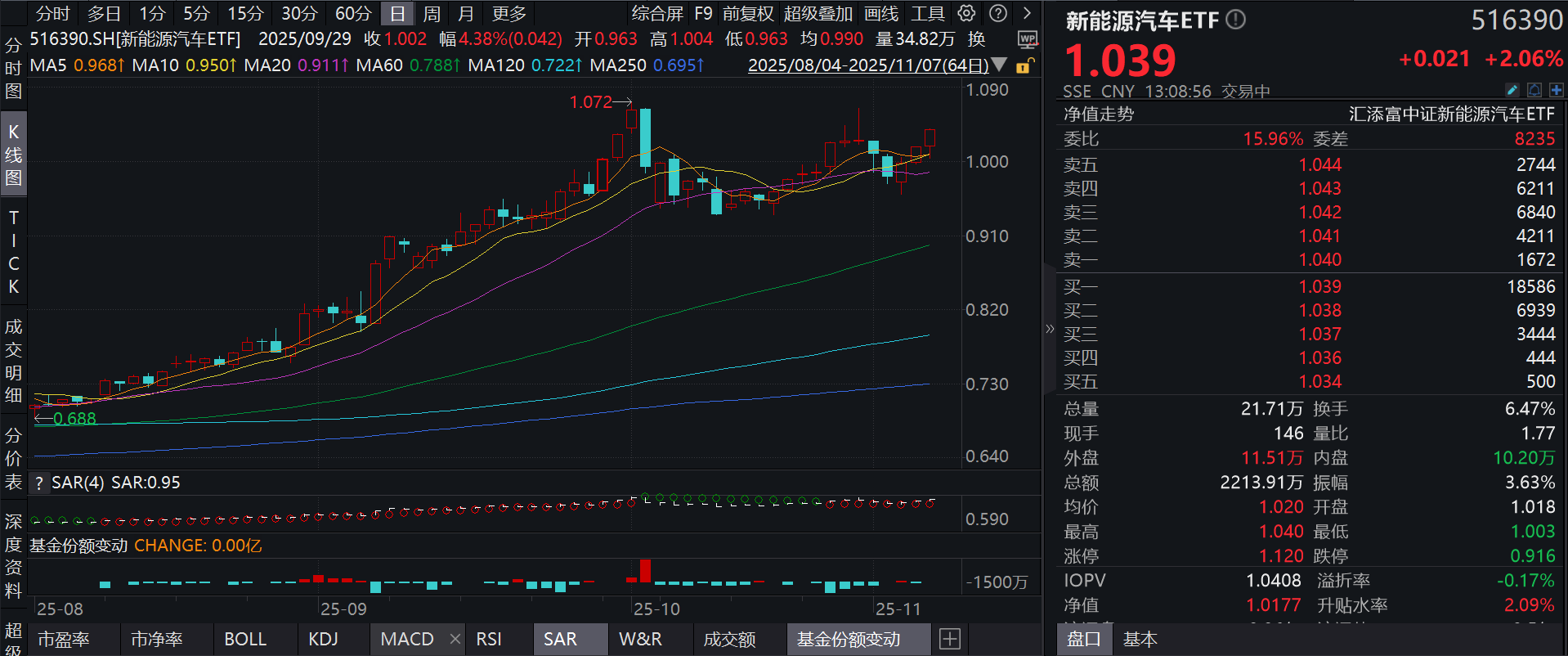Click the pencil note icon
The height and width of the screenshot is (656, 1568).
tap(1512, 90)
